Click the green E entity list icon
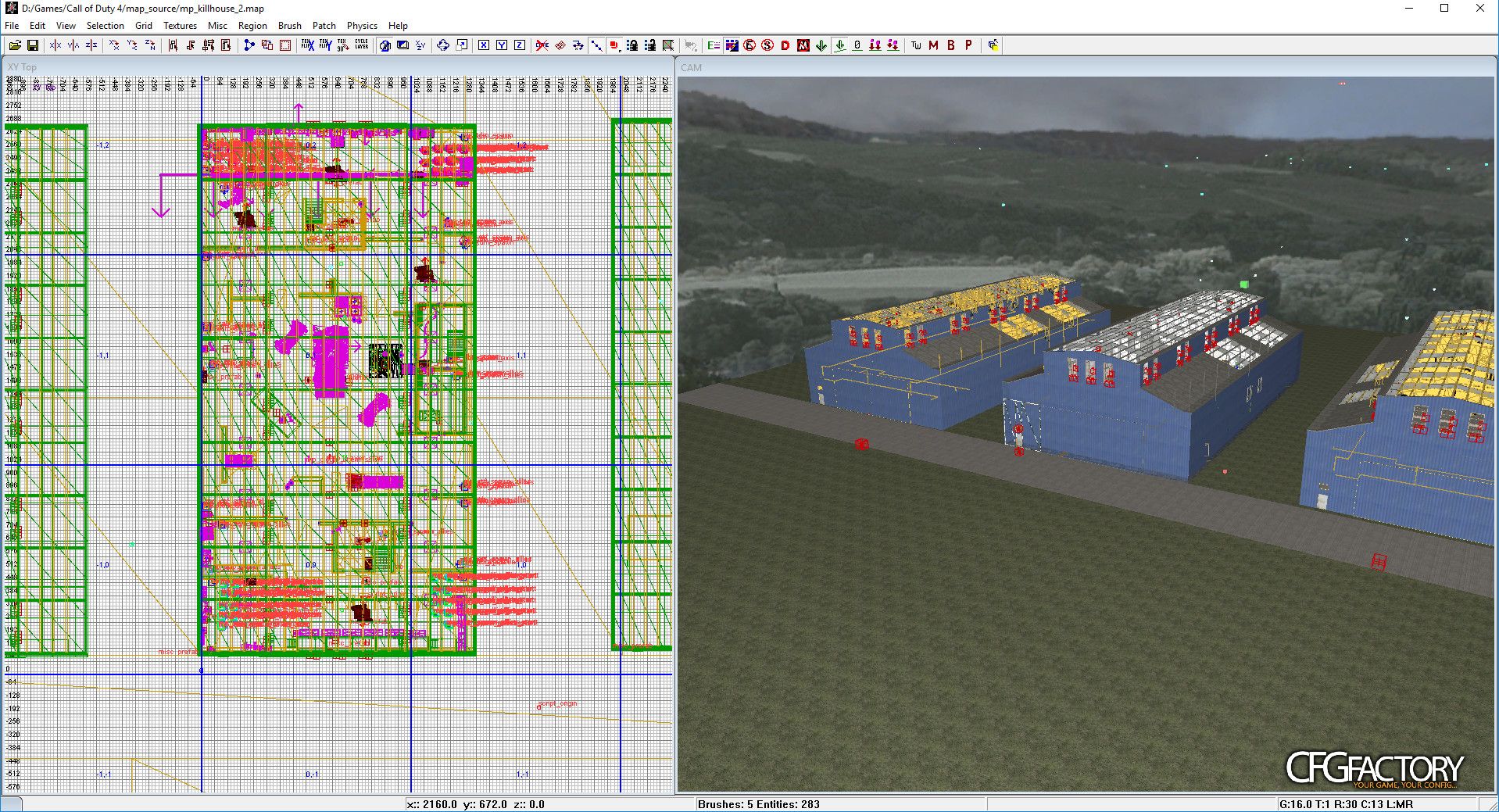Image resolution: width=1499 pixels, height=812 pixels. [714, 45]
